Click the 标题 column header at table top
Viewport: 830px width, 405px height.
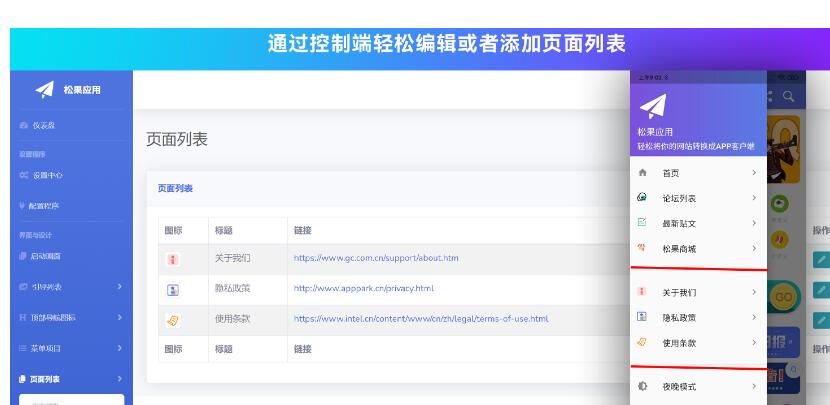[x=223, y=230]
